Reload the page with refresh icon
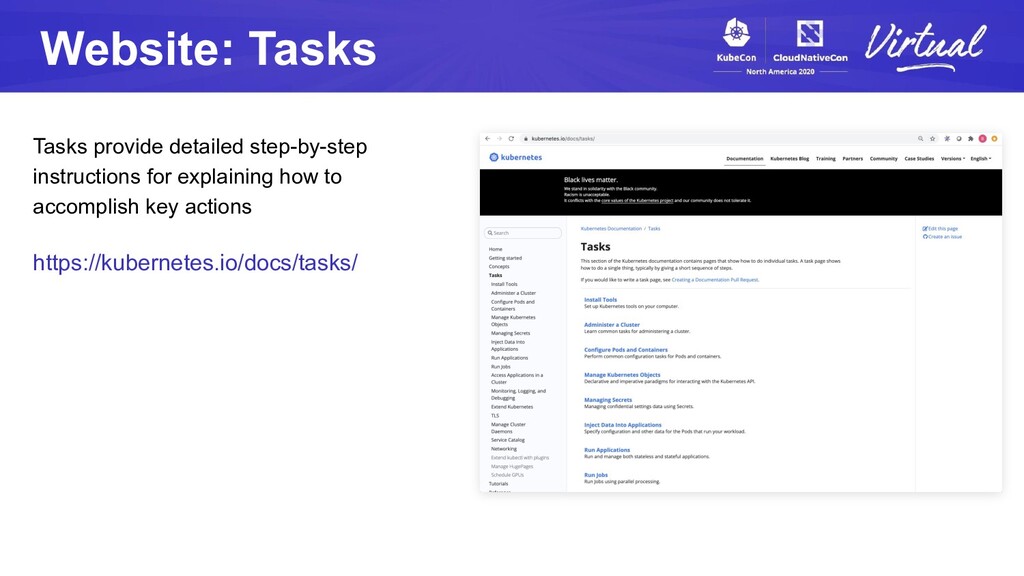 (x=511, y=138)
